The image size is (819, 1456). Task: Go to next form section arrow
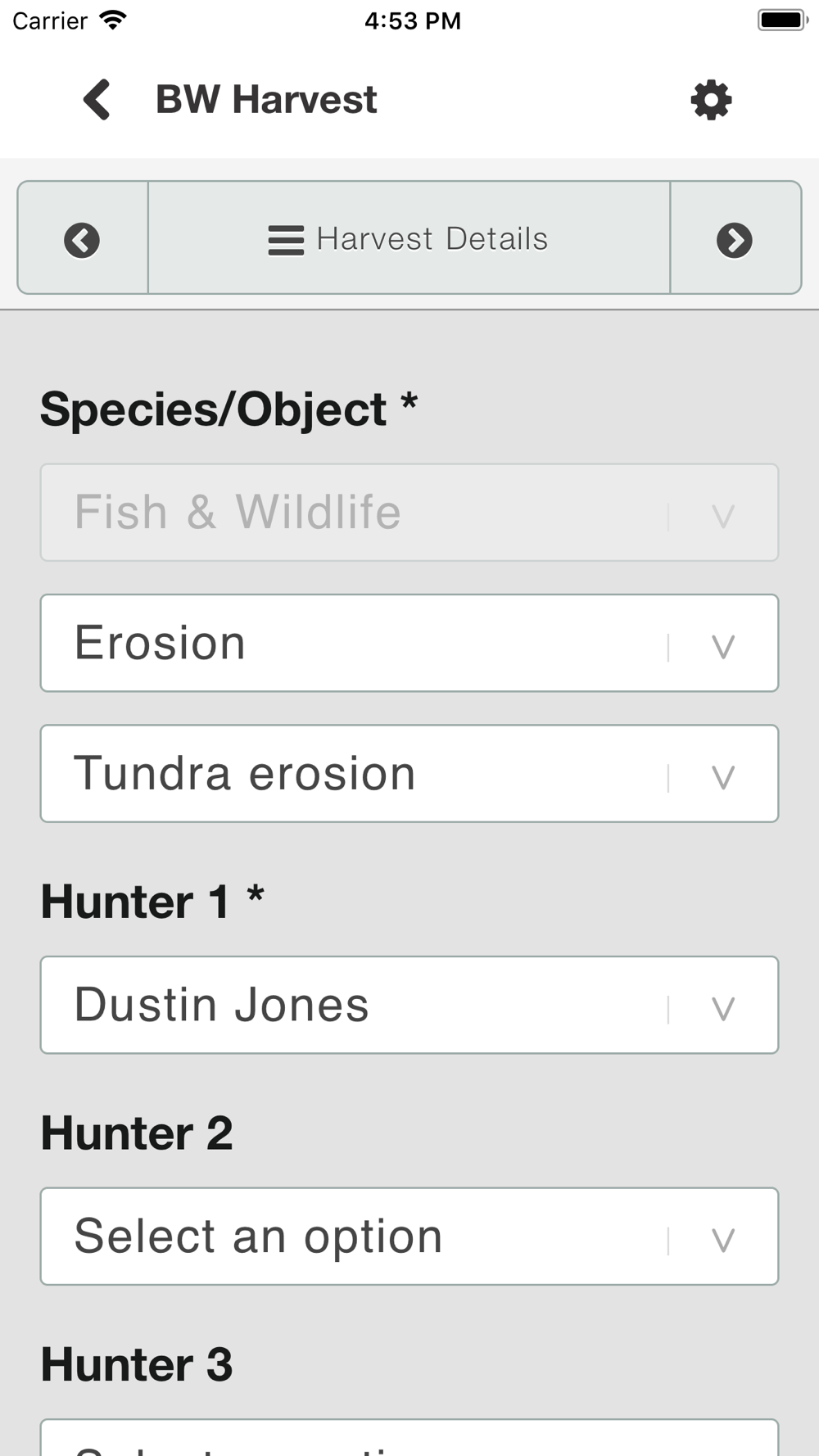click(x=735, y=240)
